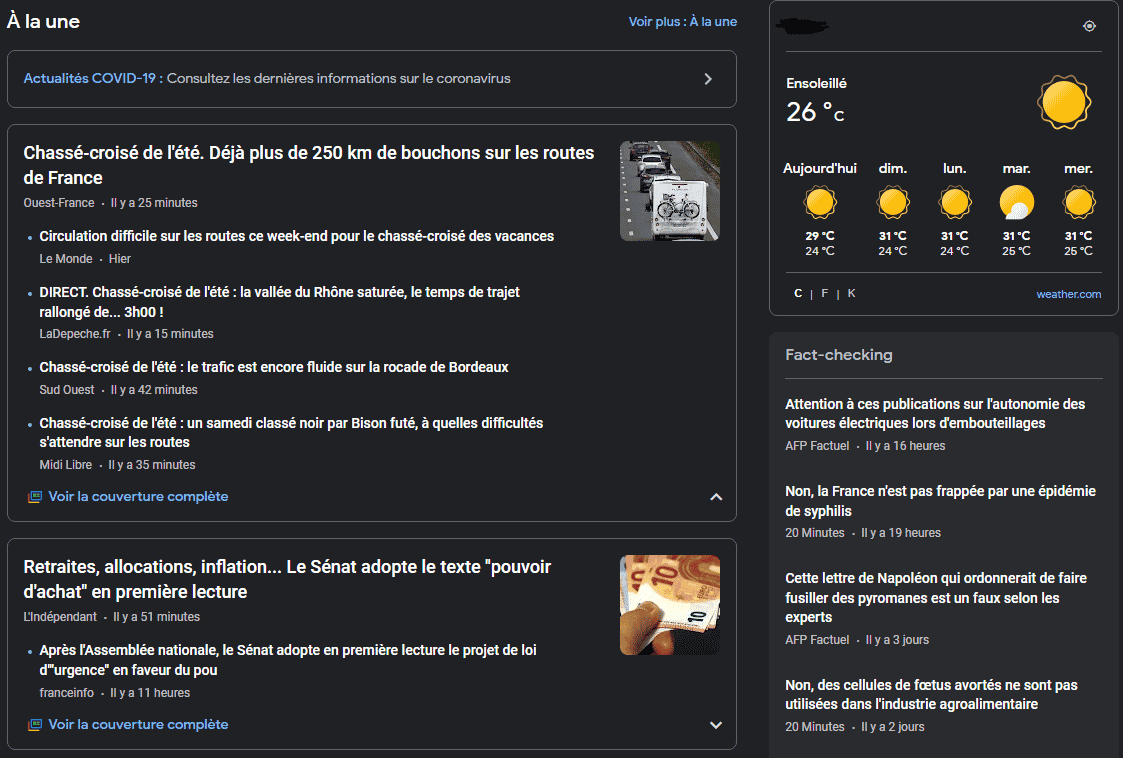Open the 'À la une' section heading
This screenshot has height=758, width=1123.
44,21
